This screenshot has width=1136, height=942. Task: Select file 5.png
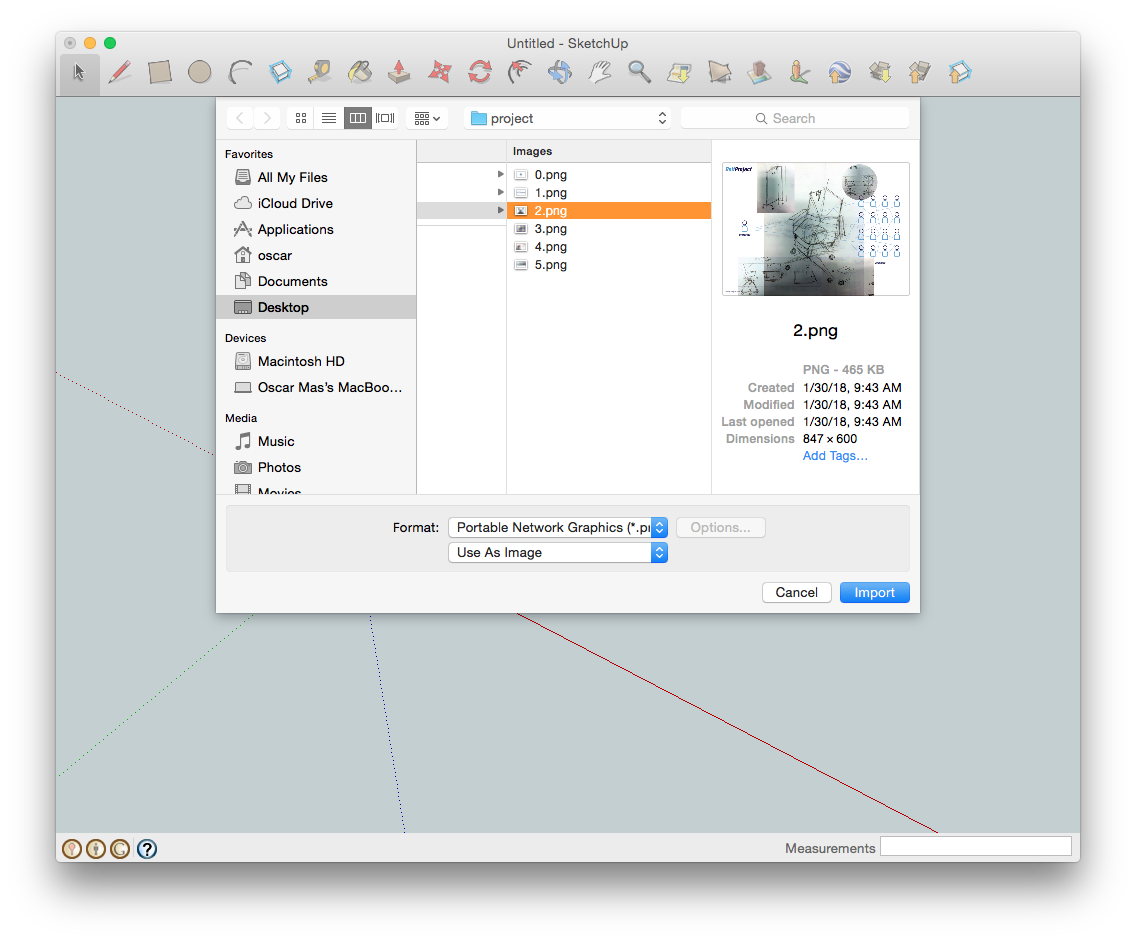click(x=609, y=265)
